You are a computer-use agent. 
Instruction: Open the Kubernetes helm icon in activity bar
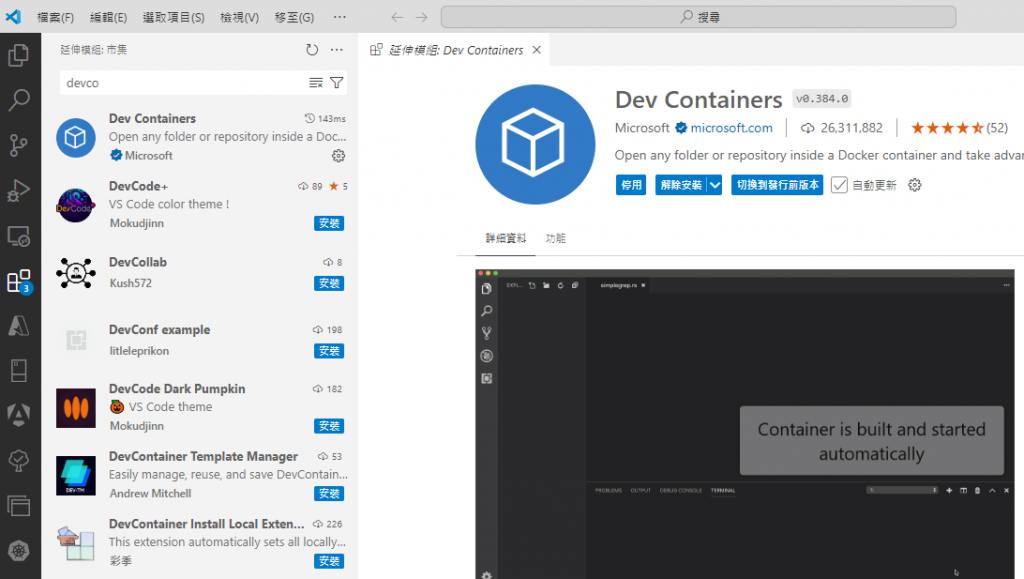(x=18, y=551)
